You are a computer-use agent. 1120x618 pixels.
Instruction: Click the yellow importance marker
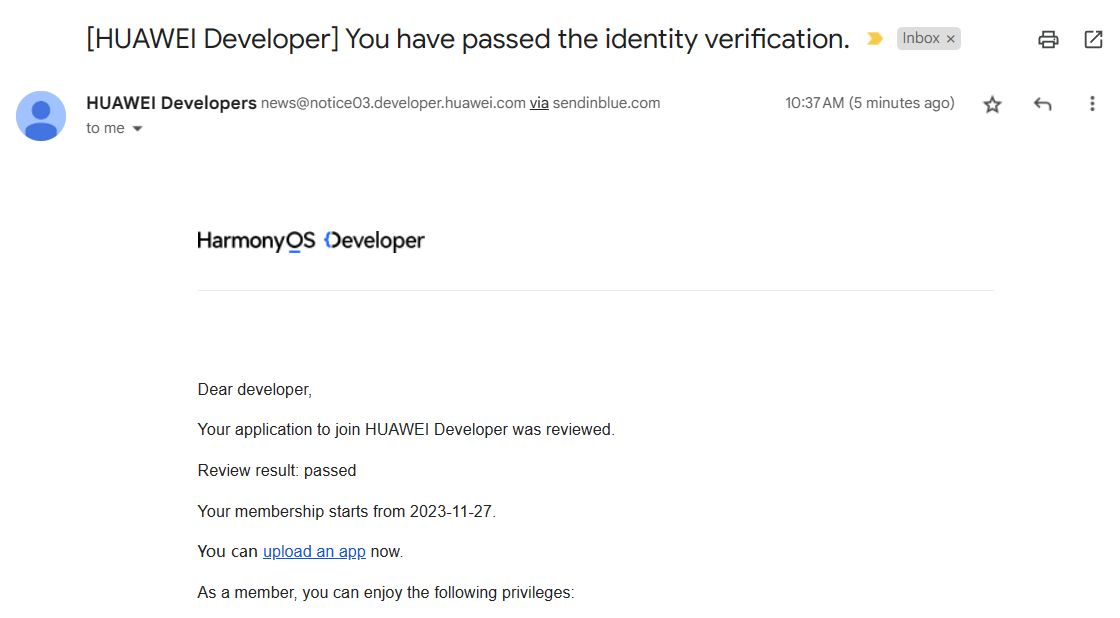pos(875,39)
